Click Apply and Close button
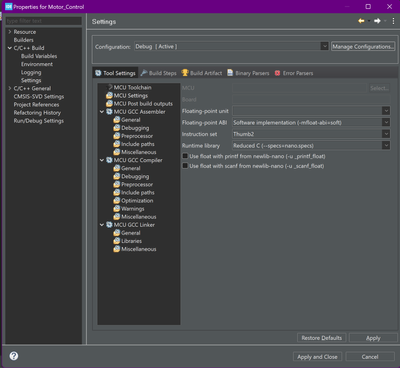The width and height of the screenshot is (400, 368). point(317,357)
